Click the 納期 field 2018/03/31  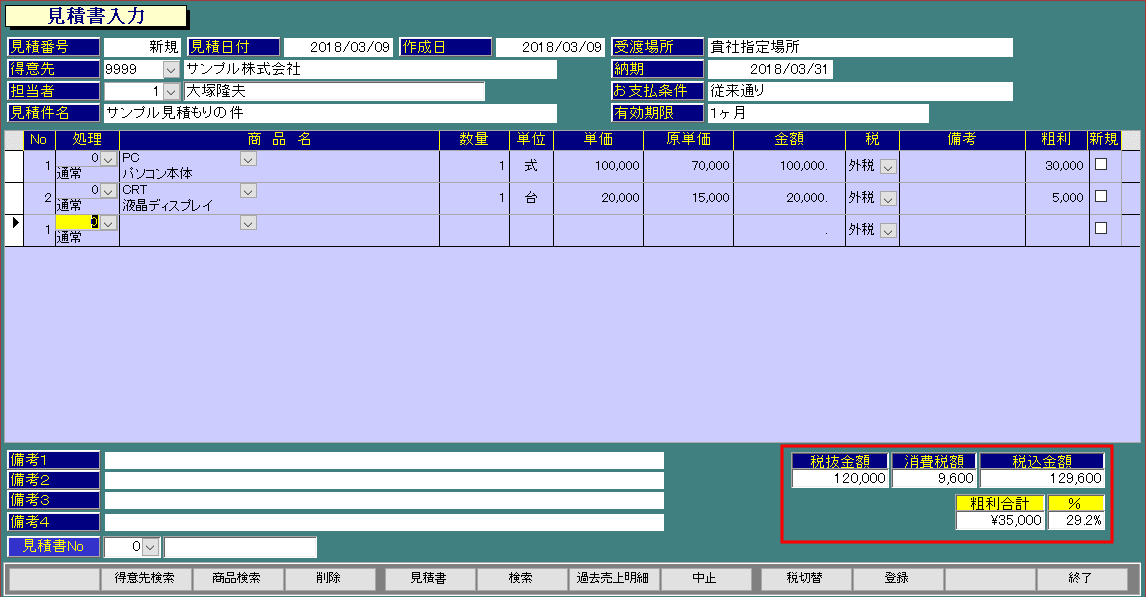tap(770, 70)
